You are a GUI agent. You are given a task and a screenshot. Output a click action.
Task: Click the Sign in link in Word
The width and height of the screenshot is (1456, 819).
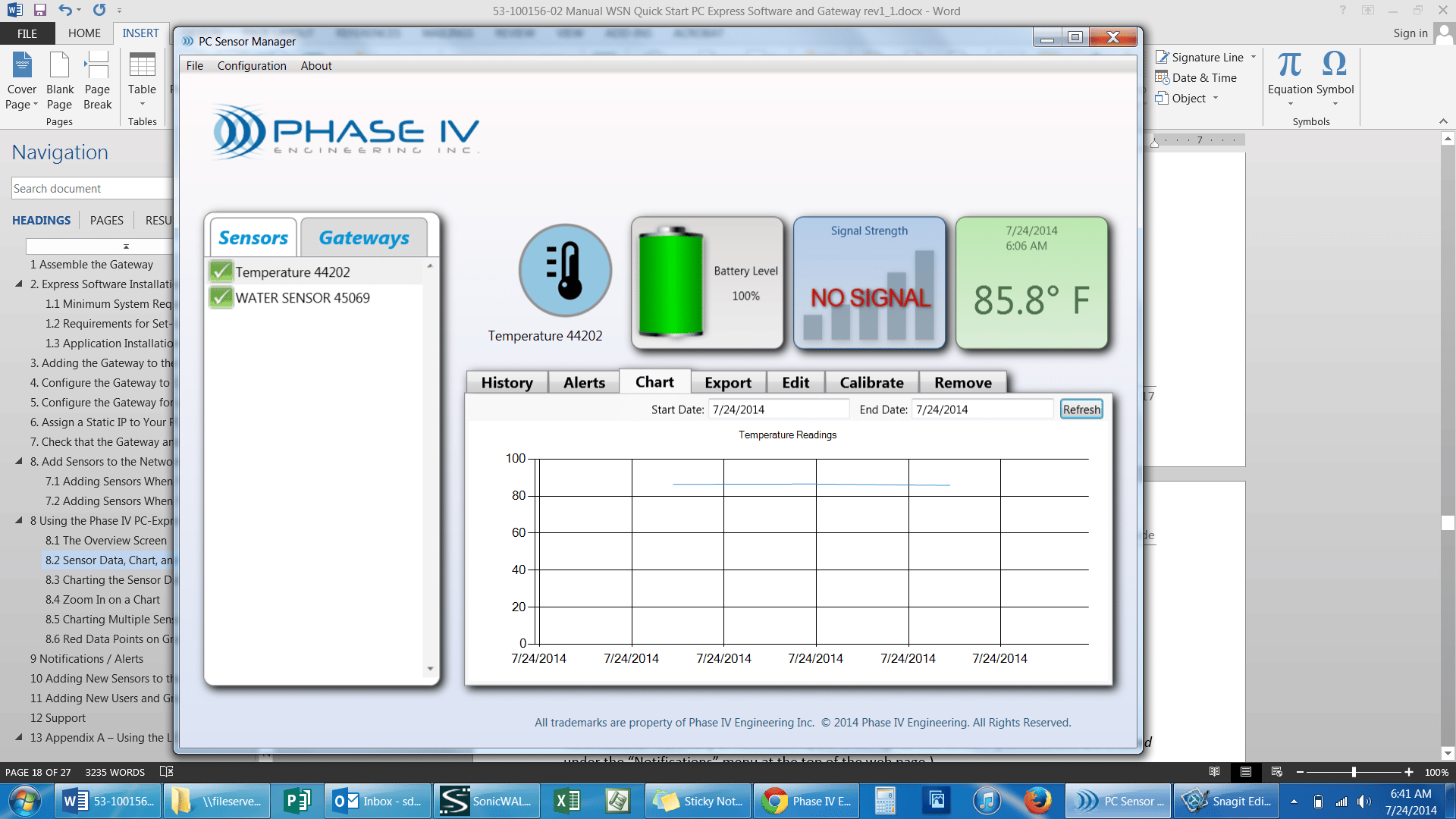point(1410,33)
